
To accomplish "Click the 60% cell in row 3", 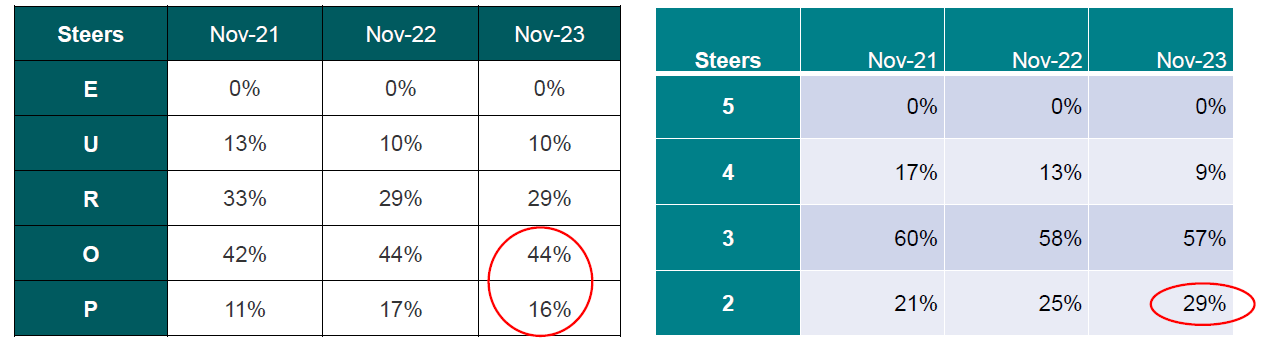I will 872,238.
